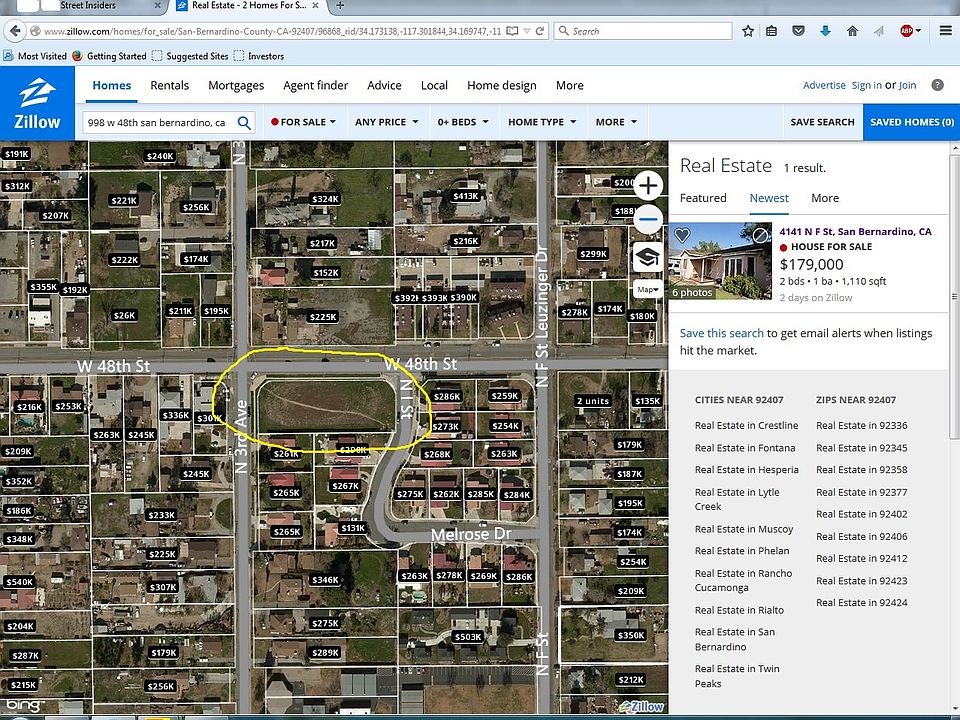Image resolution: width=960 pixels, height=720 pixels.
Task: Open the Mortgages menu
Action: tap(236, 86)
